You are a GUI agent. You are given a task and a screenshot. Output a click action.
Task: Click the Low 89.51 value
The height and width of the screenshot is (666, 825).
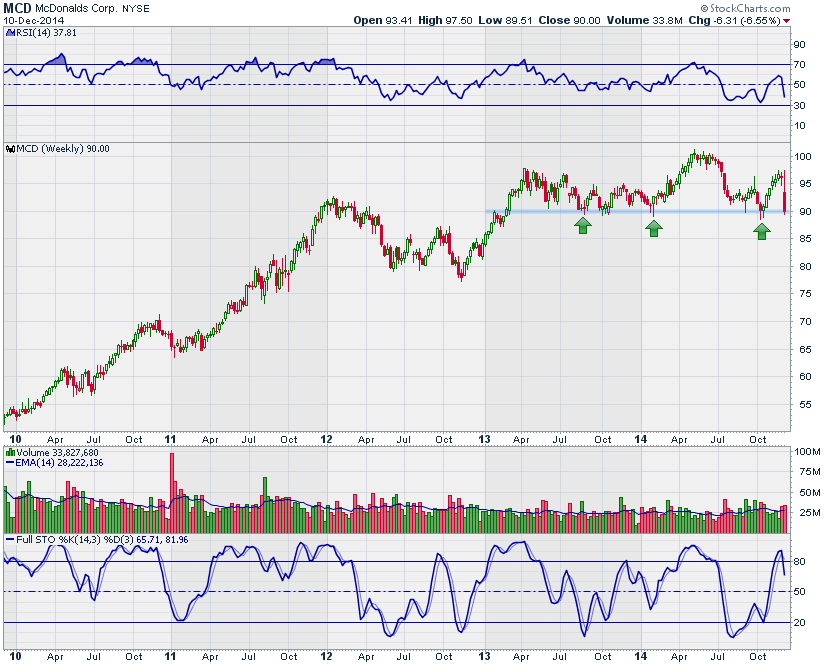(505, 21)
